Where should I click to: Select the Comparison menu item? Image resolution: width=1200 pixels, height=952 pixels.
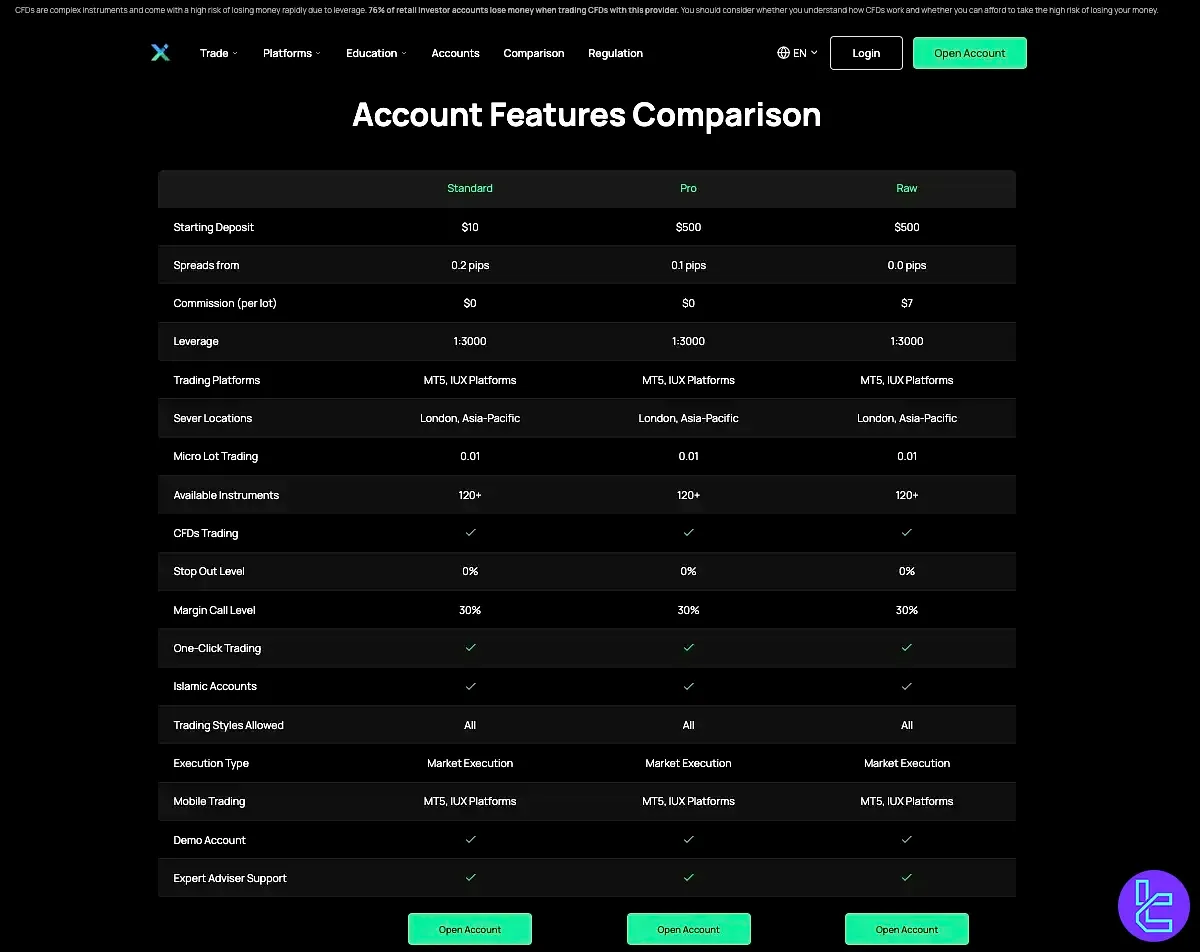[x=533, y=53]
